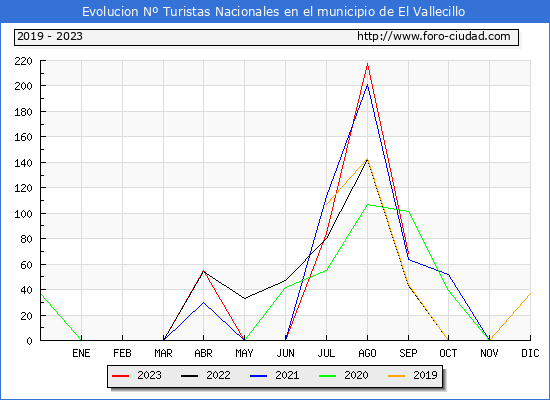Click the ENE month axis label

81,353
